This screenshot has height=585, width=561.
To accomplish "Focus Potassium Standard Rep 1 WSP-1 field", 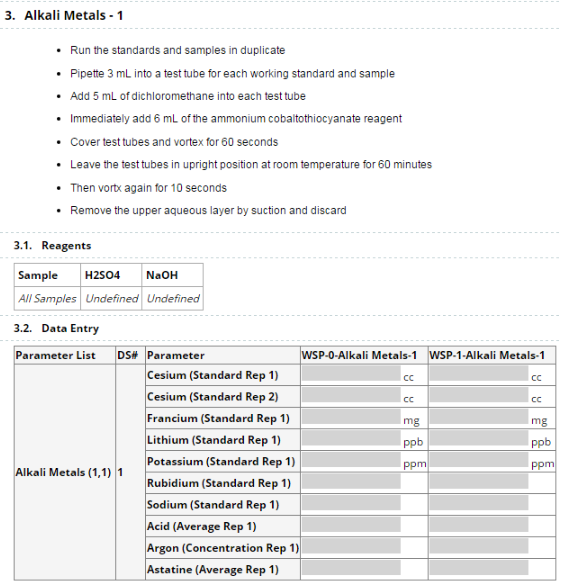I will coord(479,460).
